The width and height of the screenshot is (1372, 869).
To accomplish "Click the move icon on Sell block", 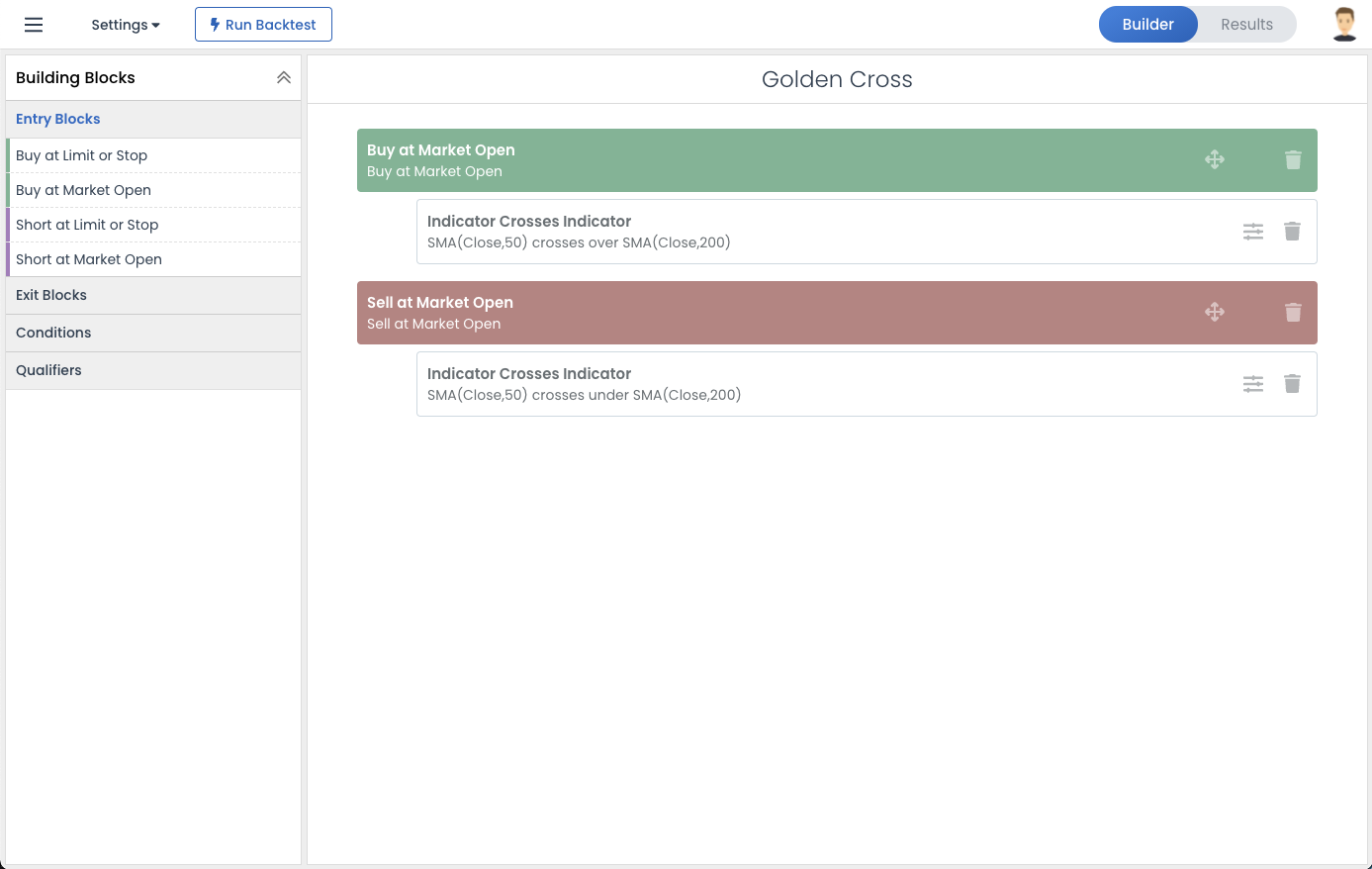I will [1215, 312].
